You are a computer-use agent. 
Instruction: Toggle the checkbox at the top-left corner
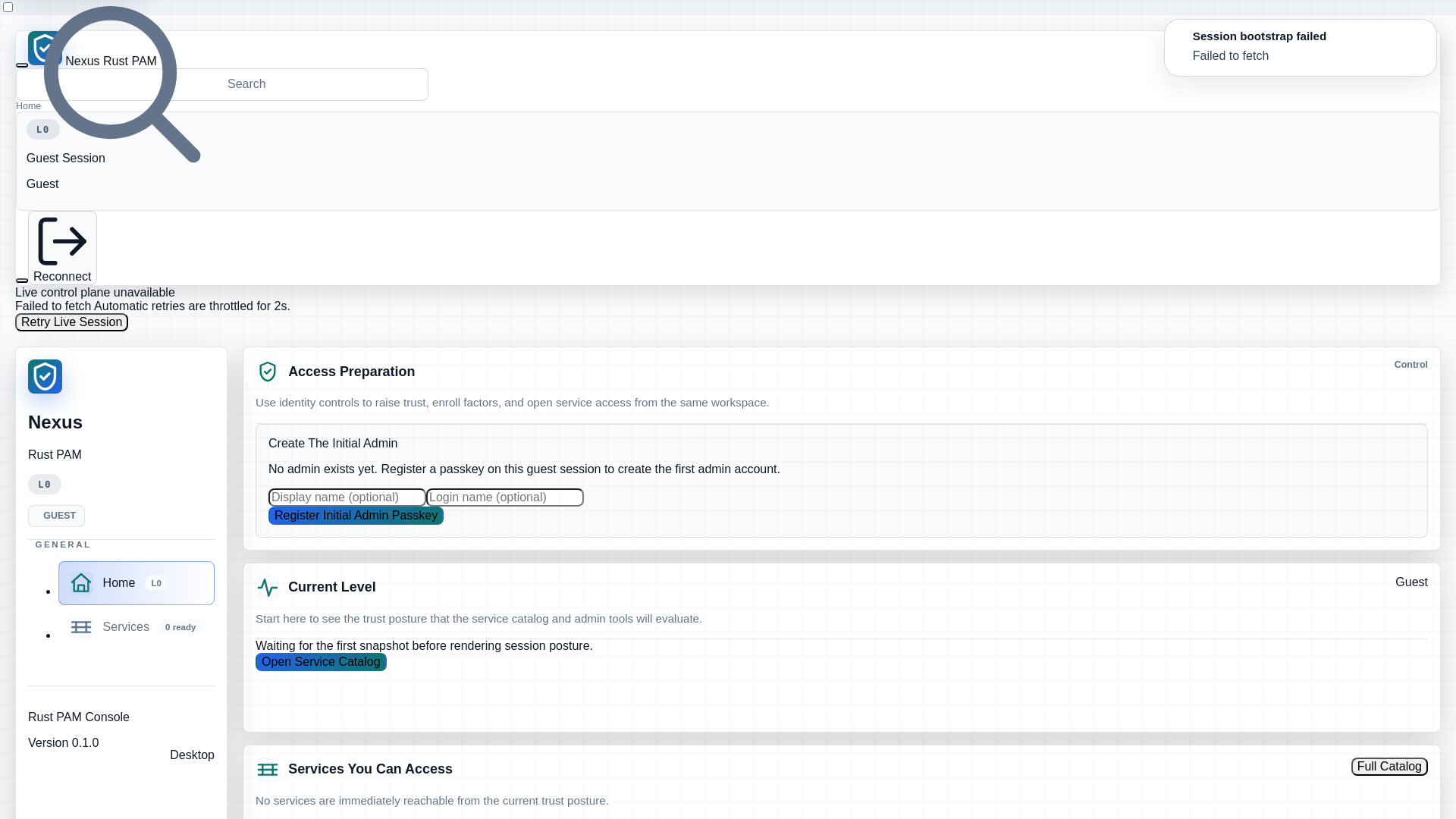click(8, 7)
